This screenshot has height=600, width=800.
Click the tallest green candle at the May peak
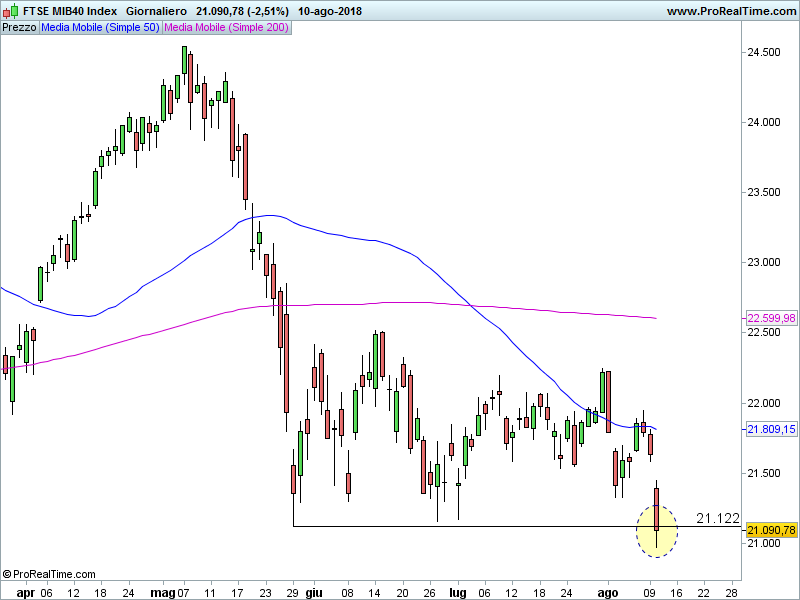[x=185, y=60]
